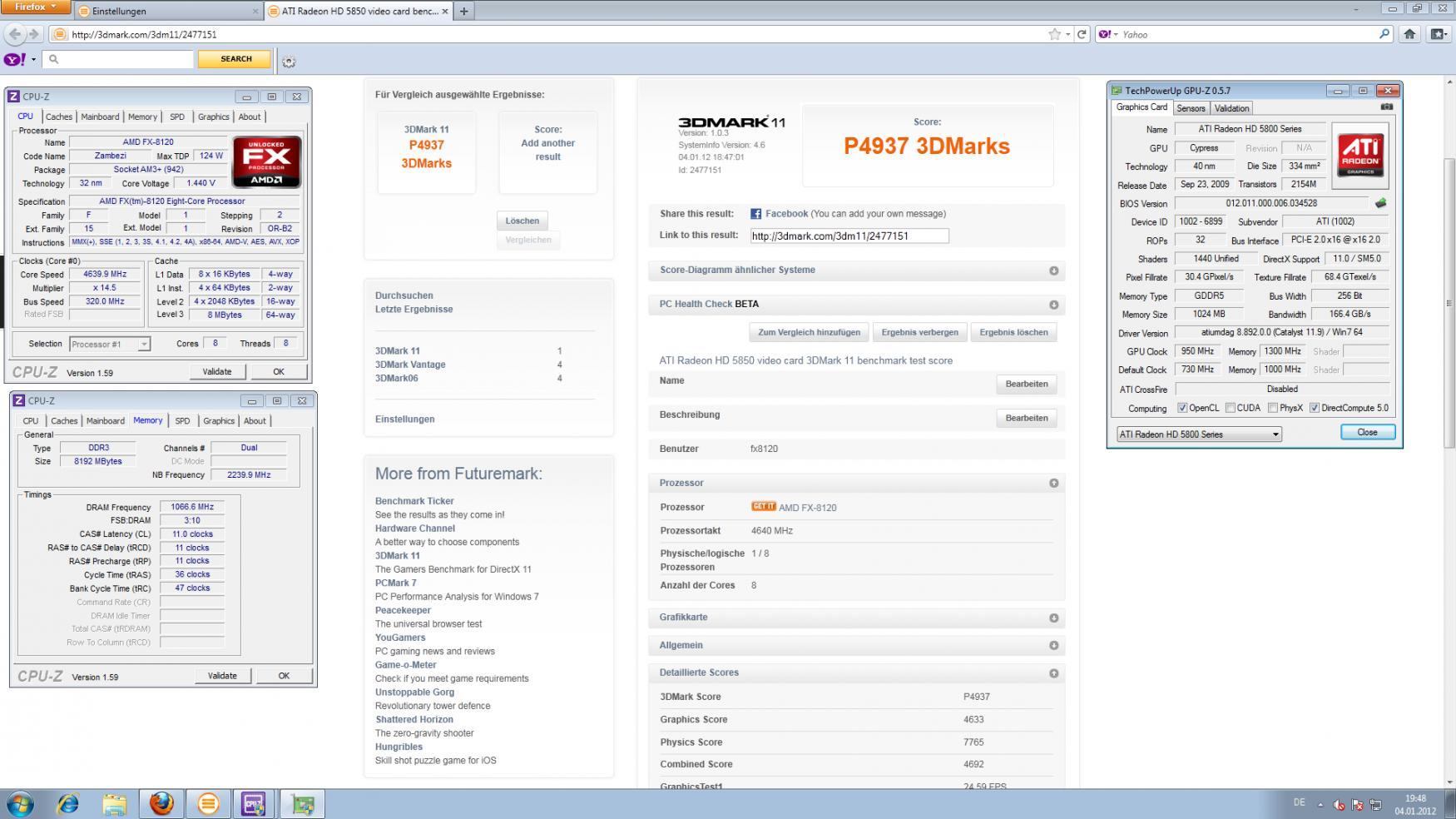Click the Yahoo toolbar Y! logo
Image resolution: width=1456 pixels, height=819 pixels.
15,59
